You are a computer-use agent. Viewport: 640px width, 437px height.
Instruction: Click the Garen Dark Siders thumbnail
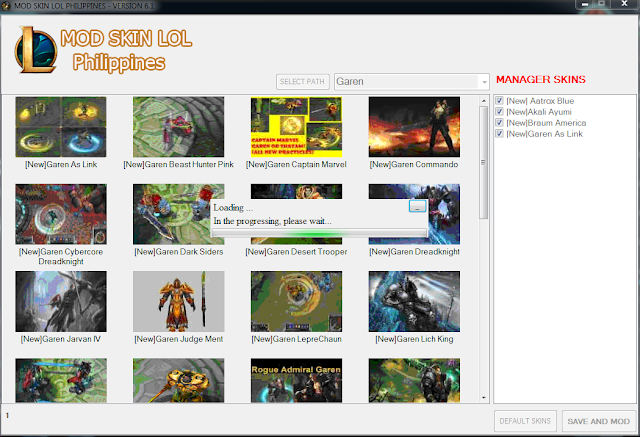tap(171, 214)
